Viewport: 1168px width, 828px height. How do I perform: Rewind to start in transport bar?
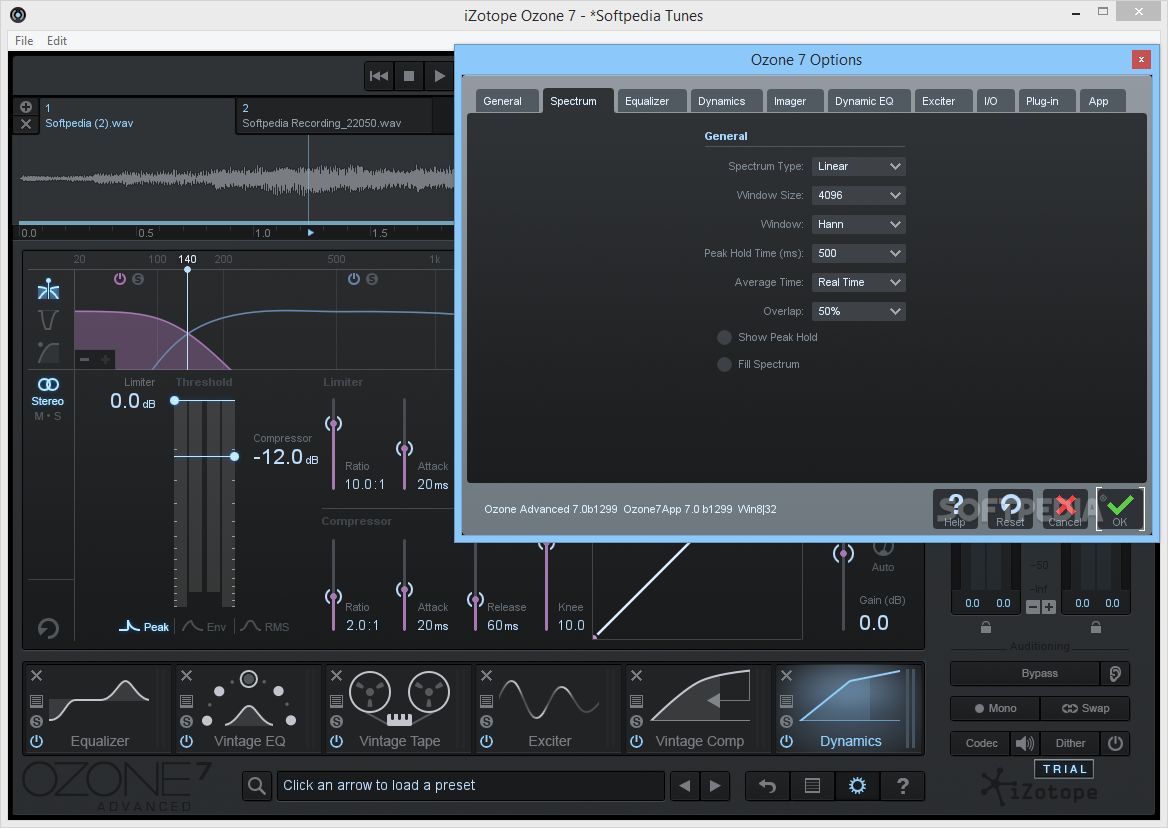click(x=378, y=76)
